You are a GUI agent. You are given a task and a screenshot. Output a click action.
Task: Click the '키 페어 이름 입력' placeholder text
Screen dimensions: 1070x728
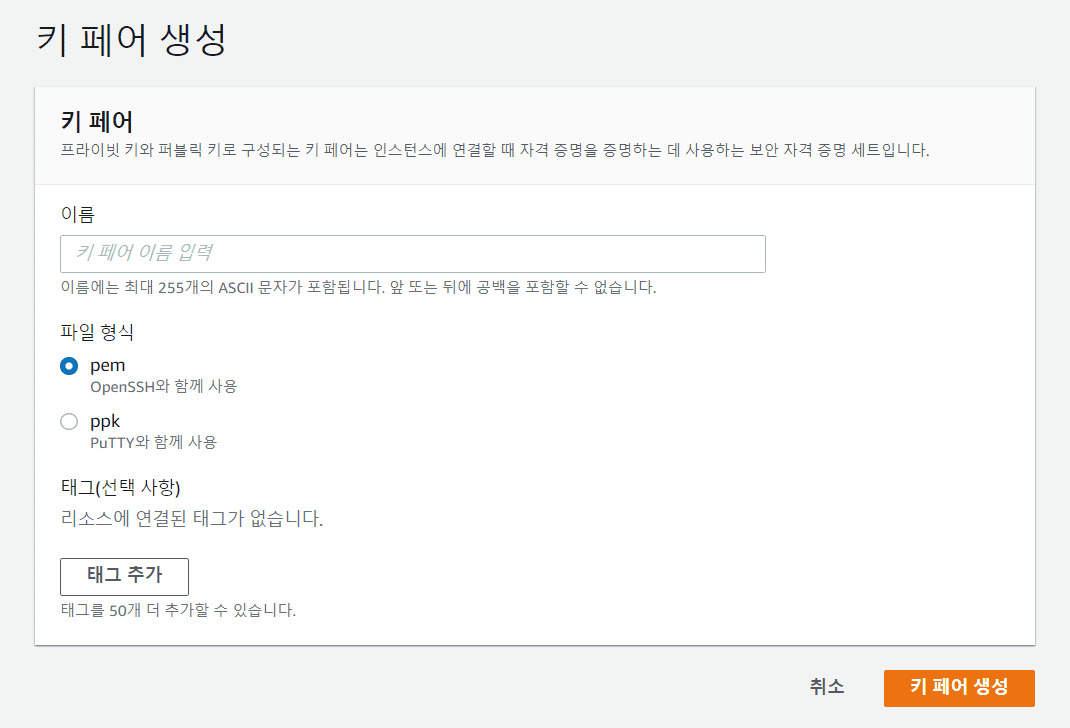[144, 253]
